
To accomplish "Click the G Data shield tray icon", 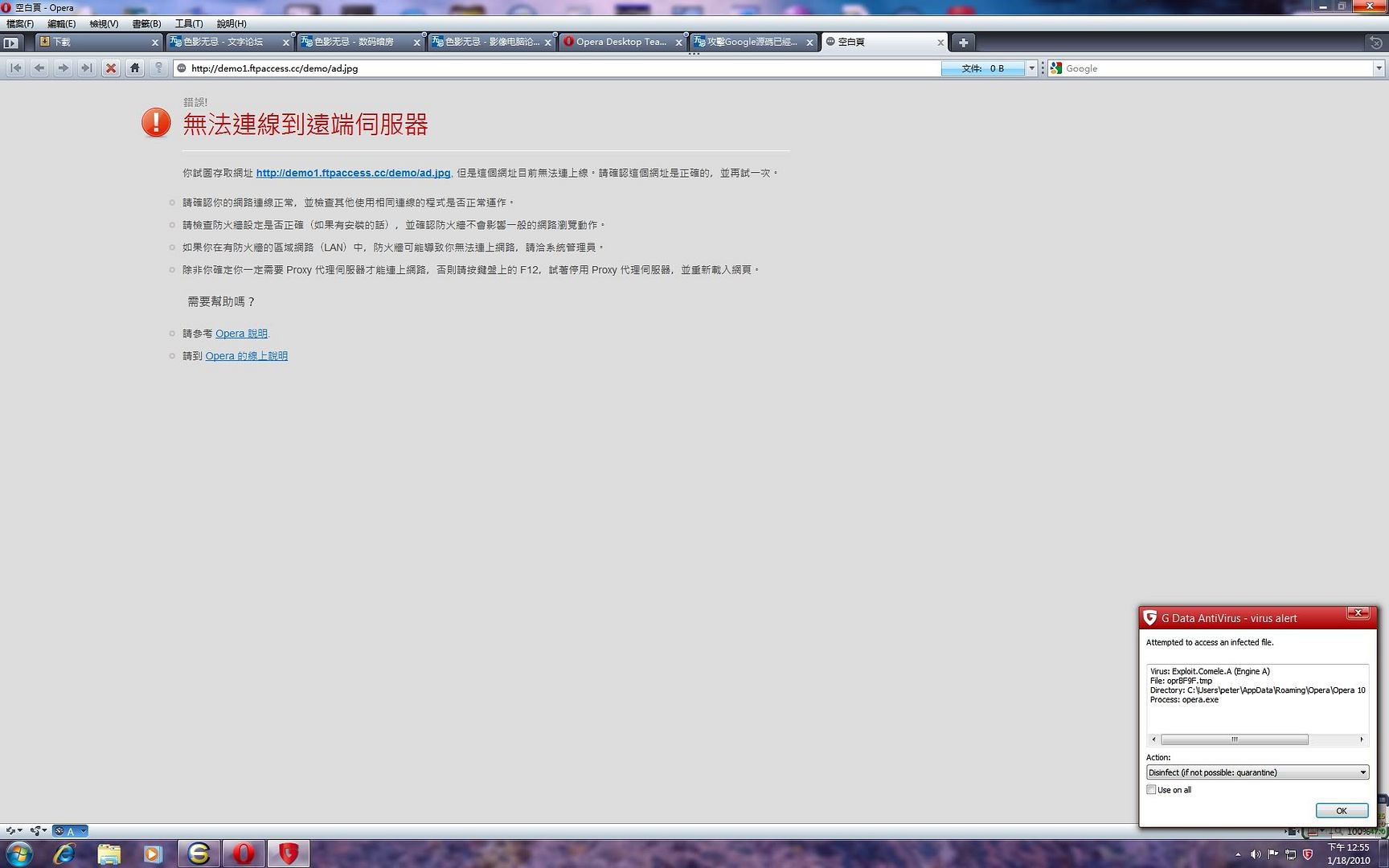I will tap(1308, 854).
